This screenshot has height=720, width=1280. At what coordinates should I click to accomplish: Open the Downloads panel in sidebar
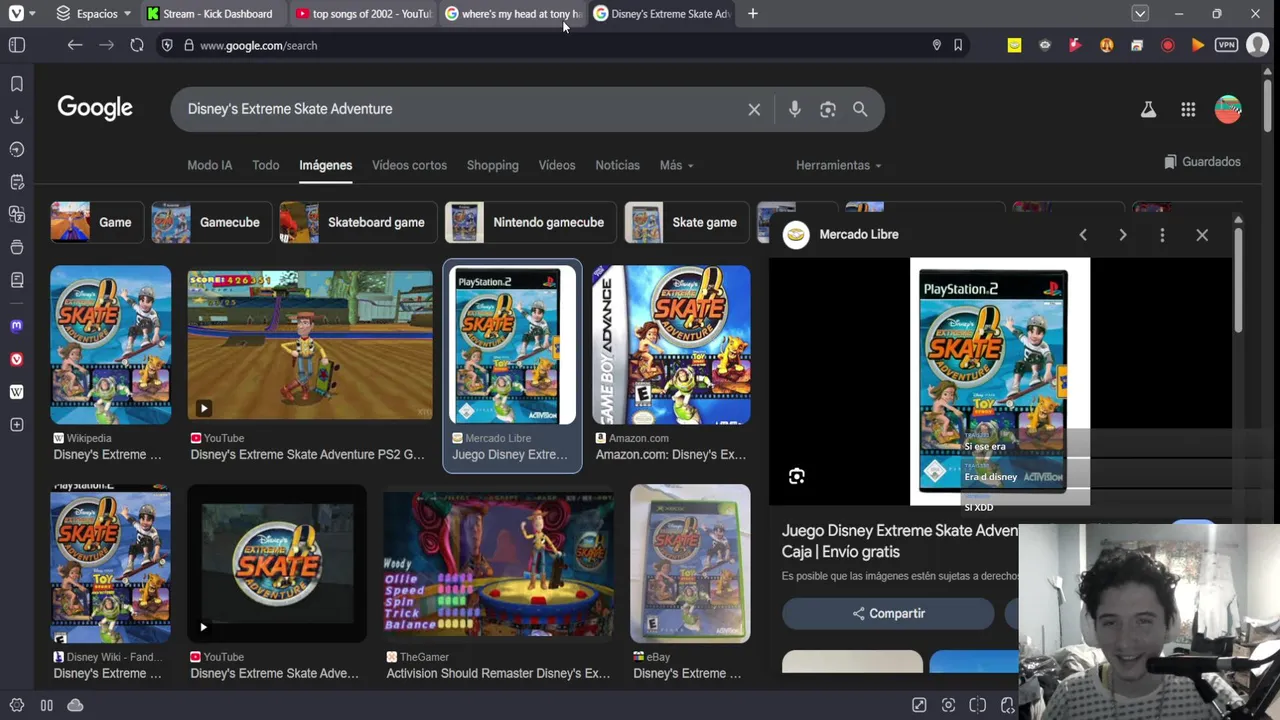click(x=16, y=117)
